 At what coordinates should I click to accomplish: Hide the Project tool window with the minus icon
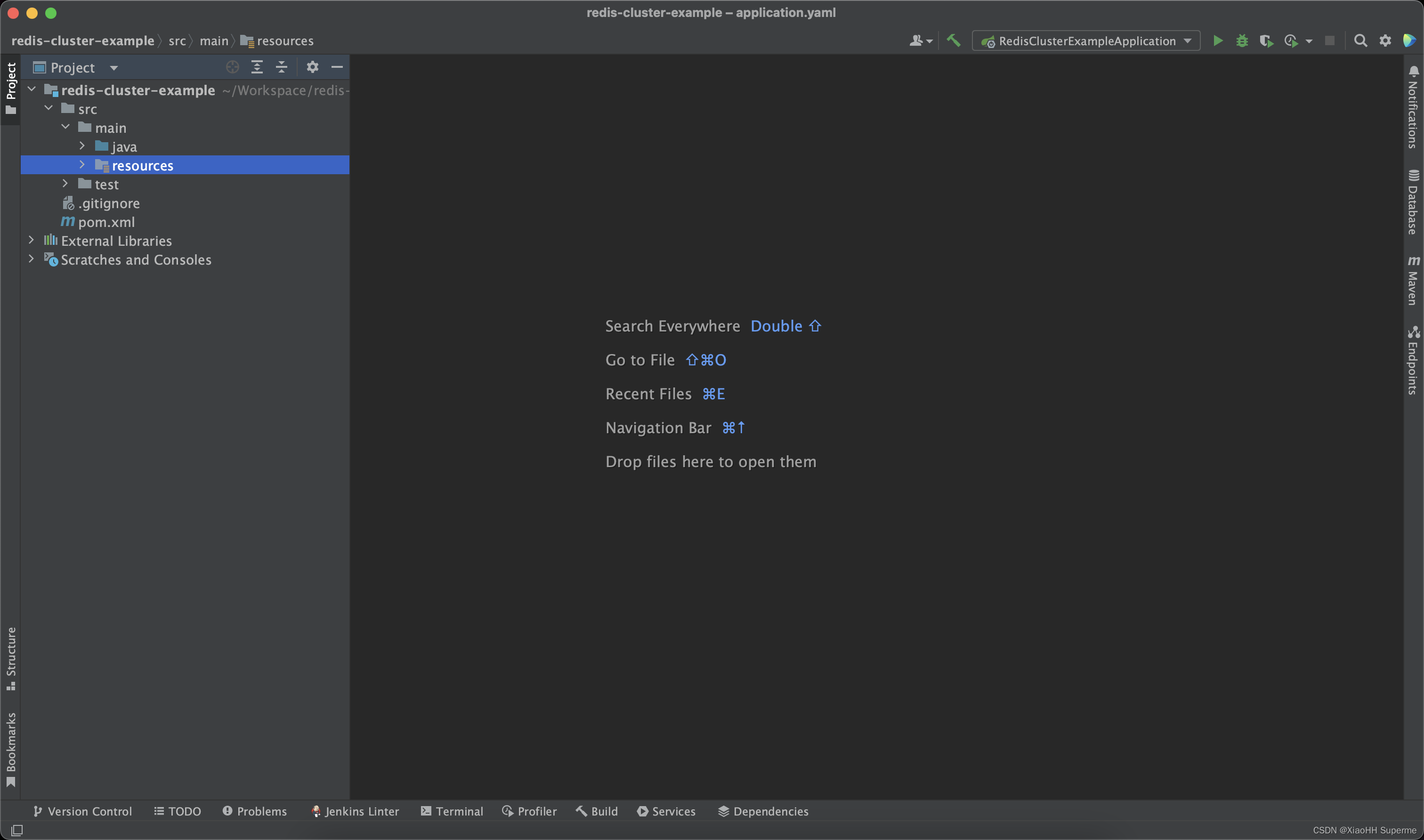point(337,67)
